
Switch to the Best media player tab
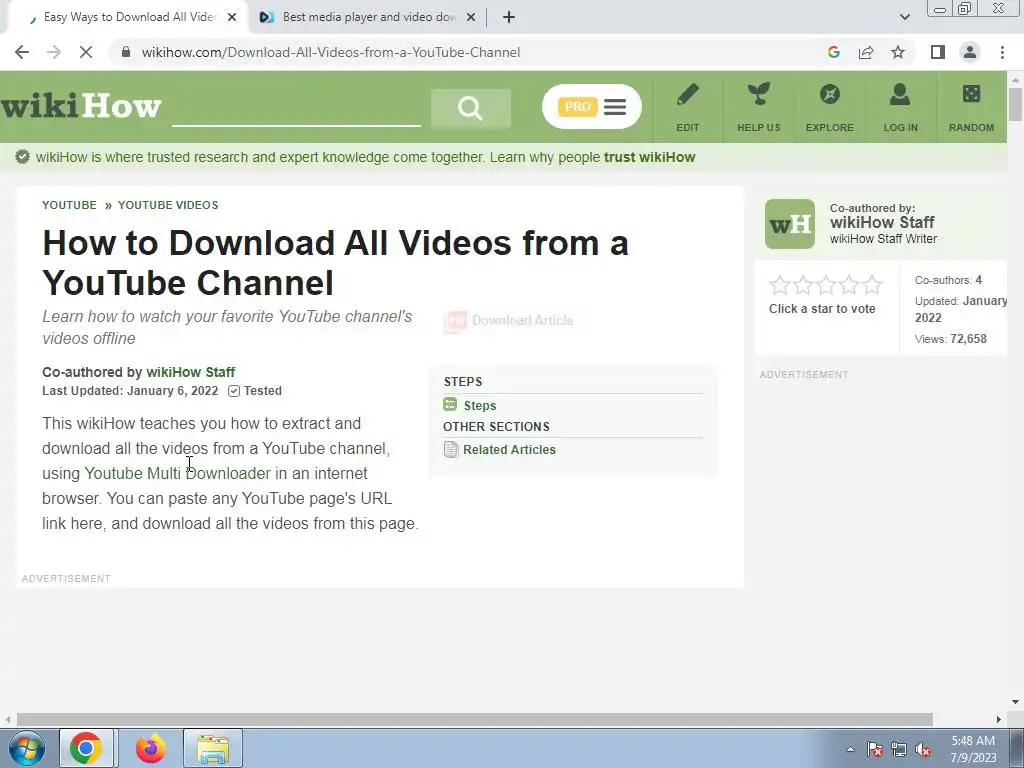pyautogui.click(x=368, y=17)
